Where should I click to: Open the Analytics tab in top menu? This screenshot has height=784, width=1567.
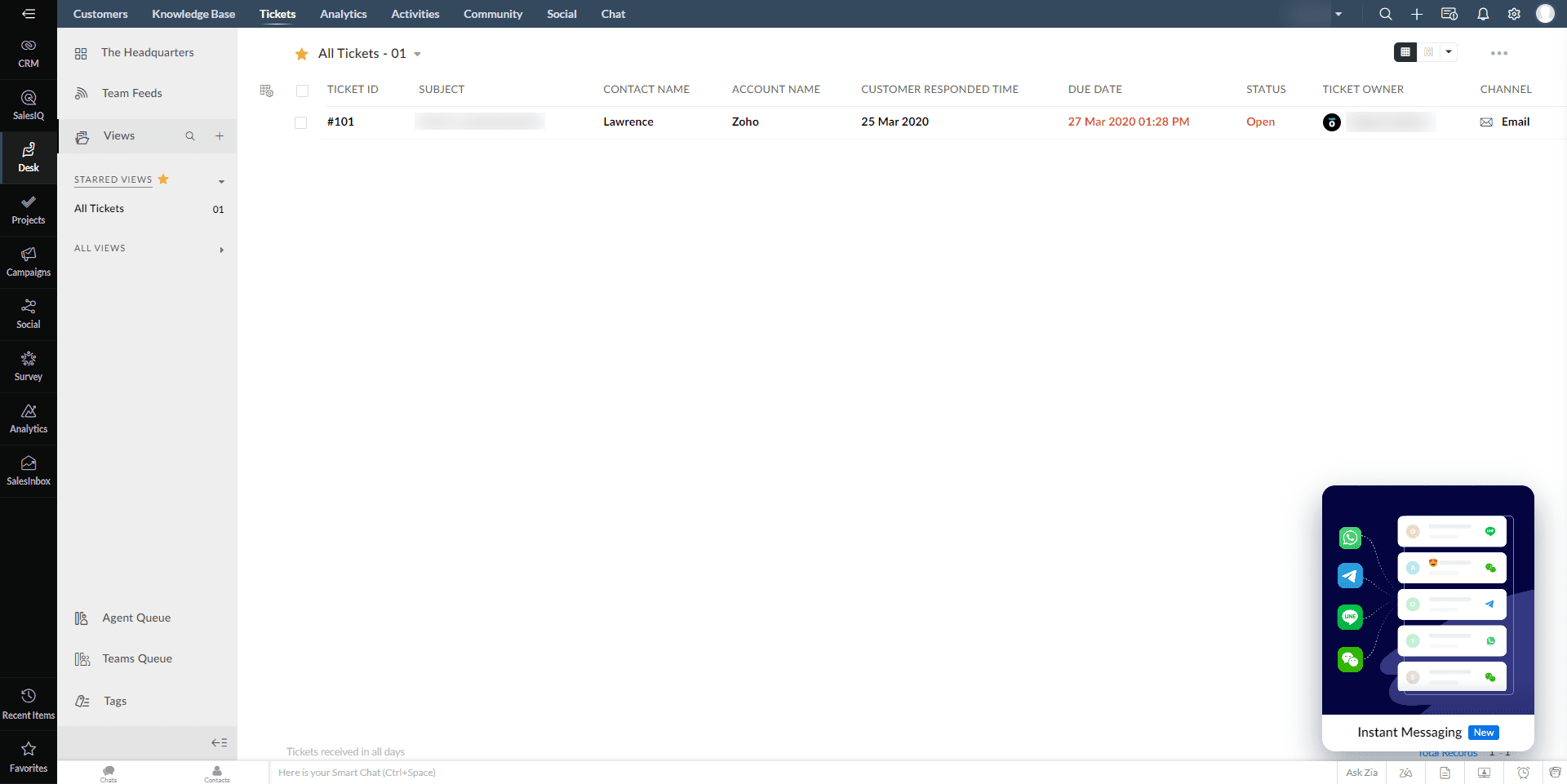[x=343, y=14]
